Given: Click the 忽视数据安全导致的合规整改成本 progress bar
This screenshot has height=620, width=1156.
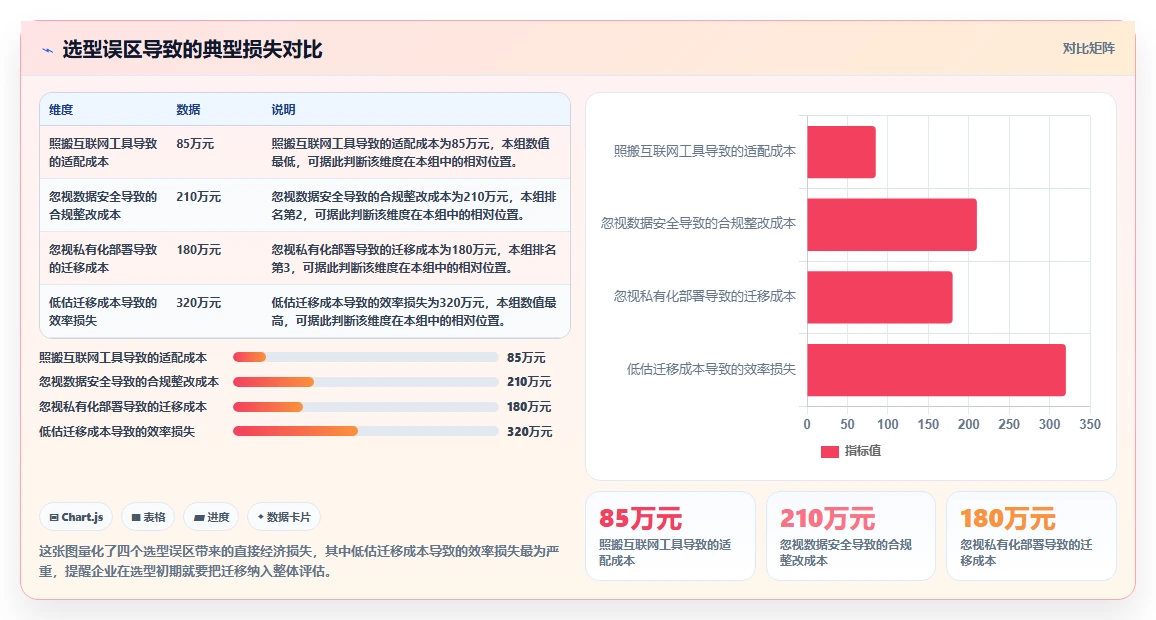Looking at the screenshot, I should 366,382.
